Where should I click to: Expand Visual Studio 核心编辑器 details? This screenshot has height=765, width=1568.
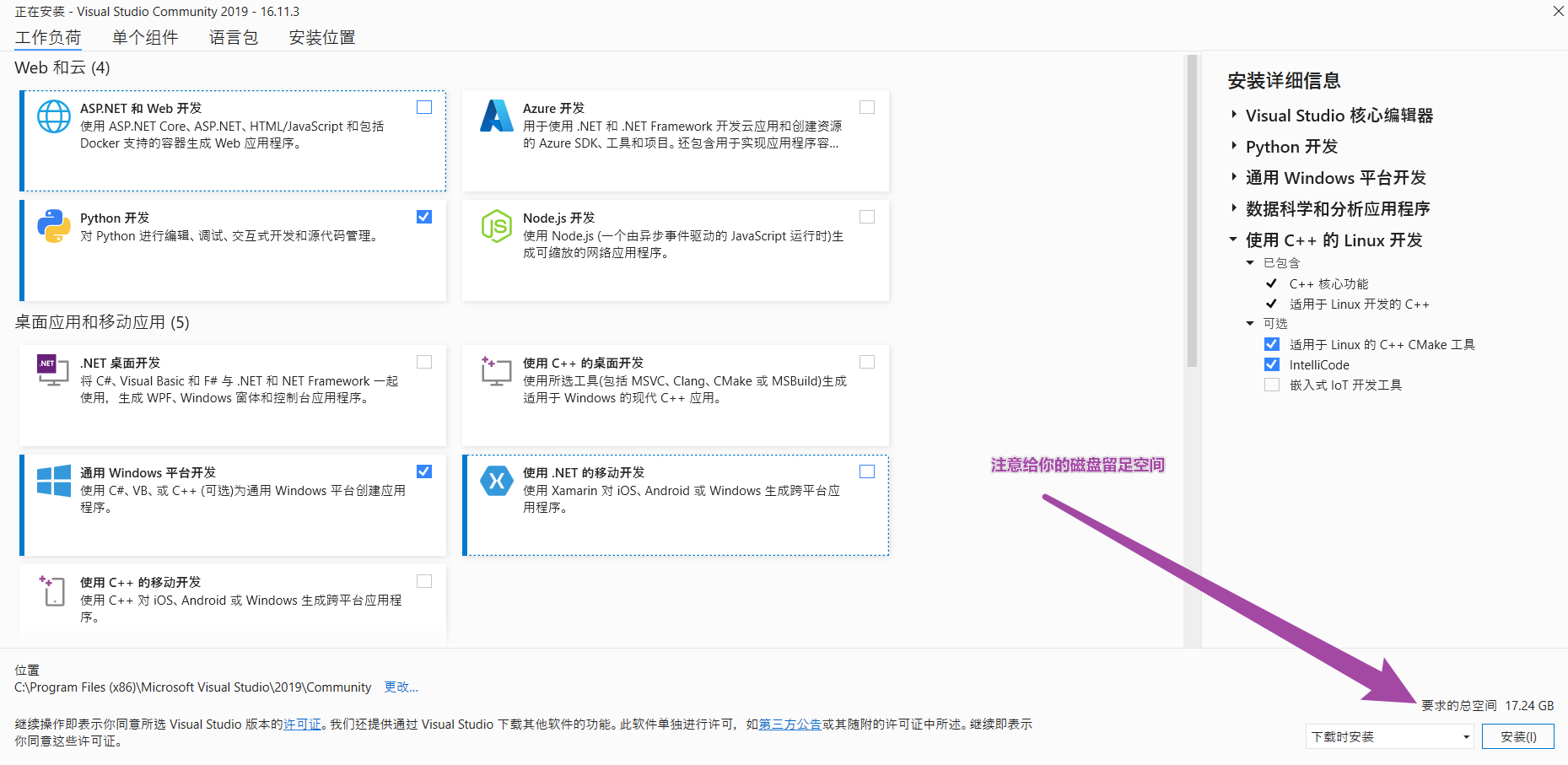click(x=1234, y=115)
